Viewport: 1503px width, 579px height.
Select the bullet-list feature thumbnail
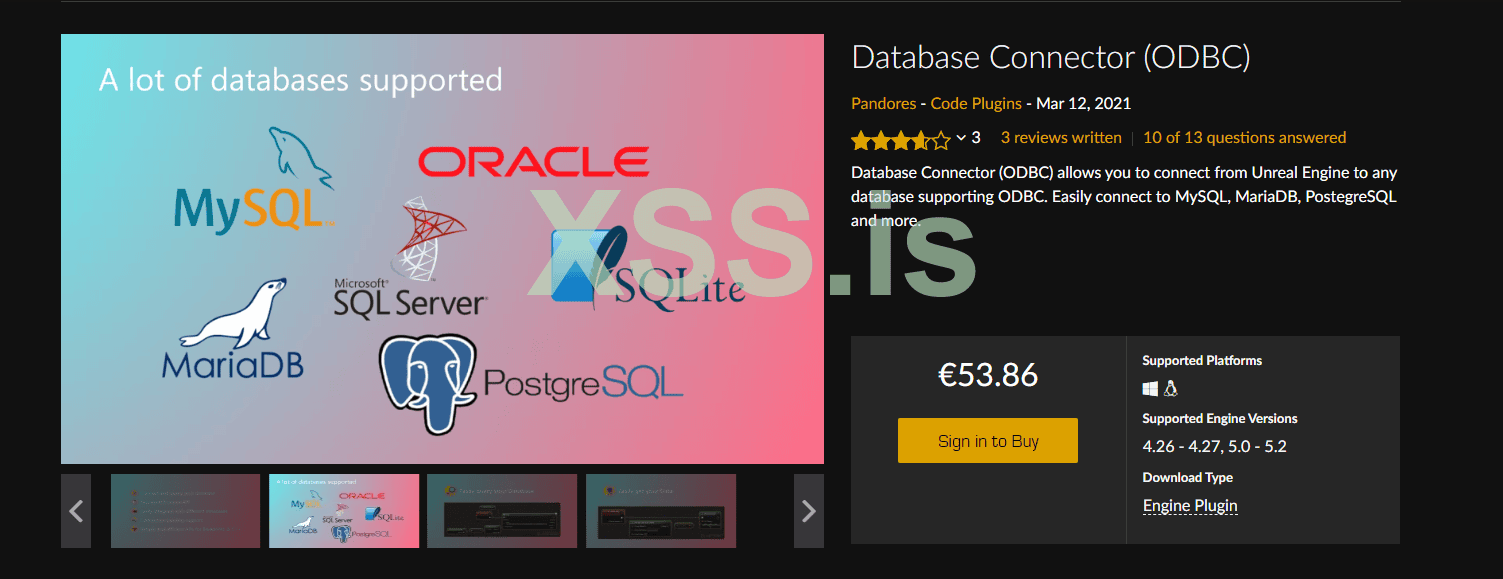[185, 511]
